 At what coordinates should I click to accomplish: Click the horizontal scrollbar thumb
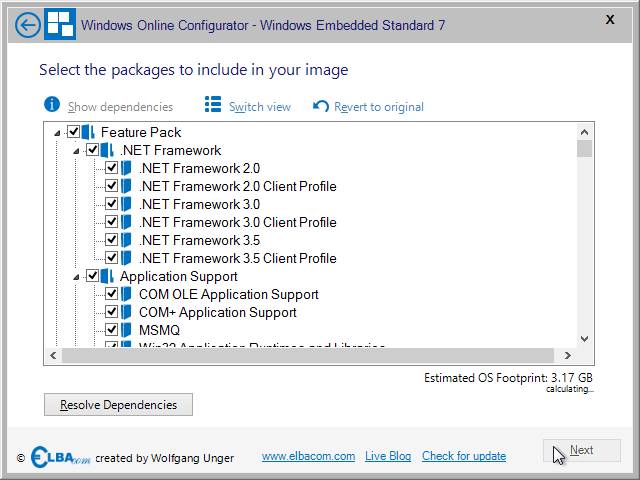(307, 356)
